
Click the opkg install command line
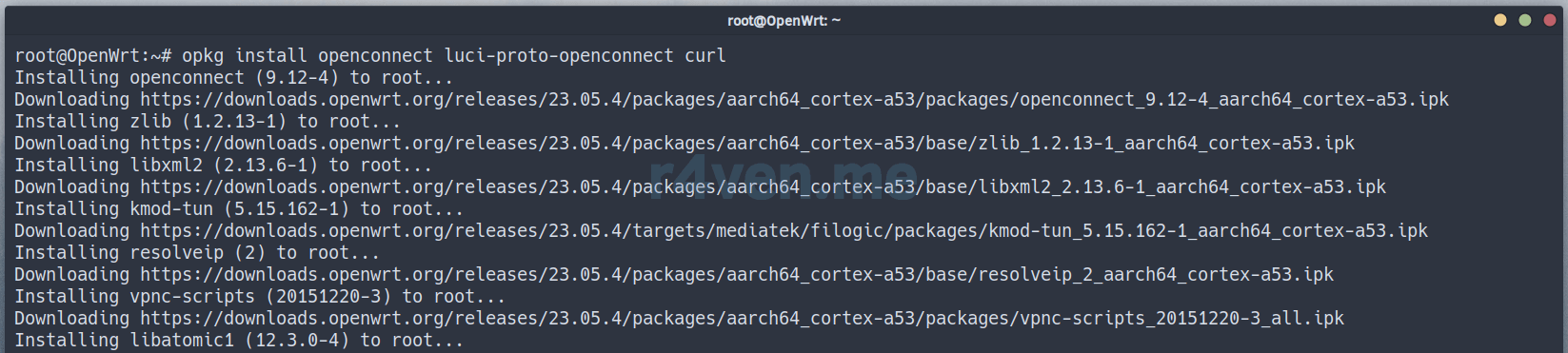point(370,56)
